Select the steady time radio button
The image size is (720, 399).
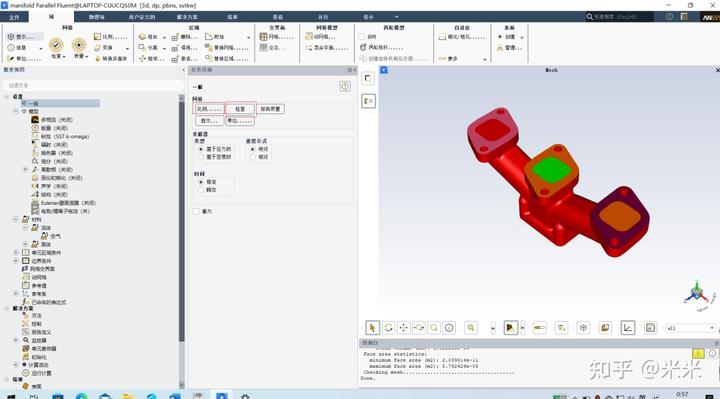point(201,182)
